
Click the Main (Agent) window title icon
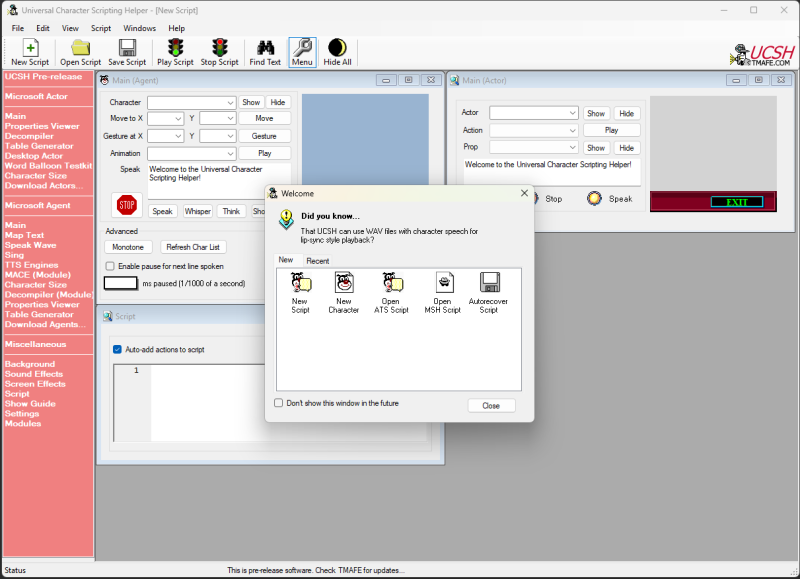click(105, 80)
